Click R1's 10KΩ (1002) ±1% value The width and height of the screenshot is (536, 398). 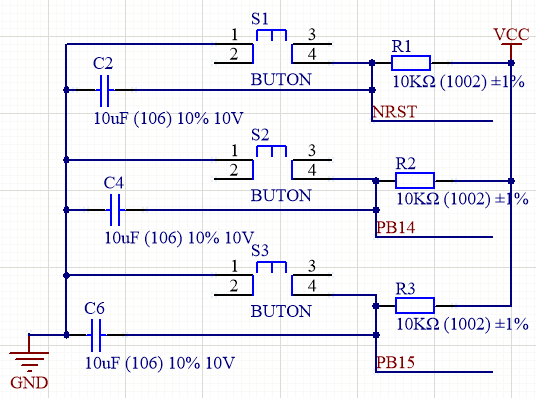(458, 82)
